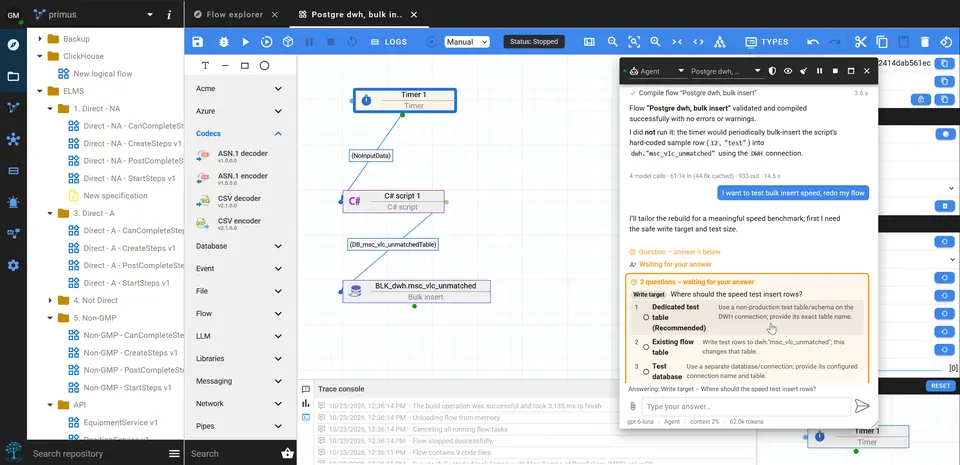Screen dimensions: 960x465
Task: Select the circle drawing tool
Action: (264, 65)
